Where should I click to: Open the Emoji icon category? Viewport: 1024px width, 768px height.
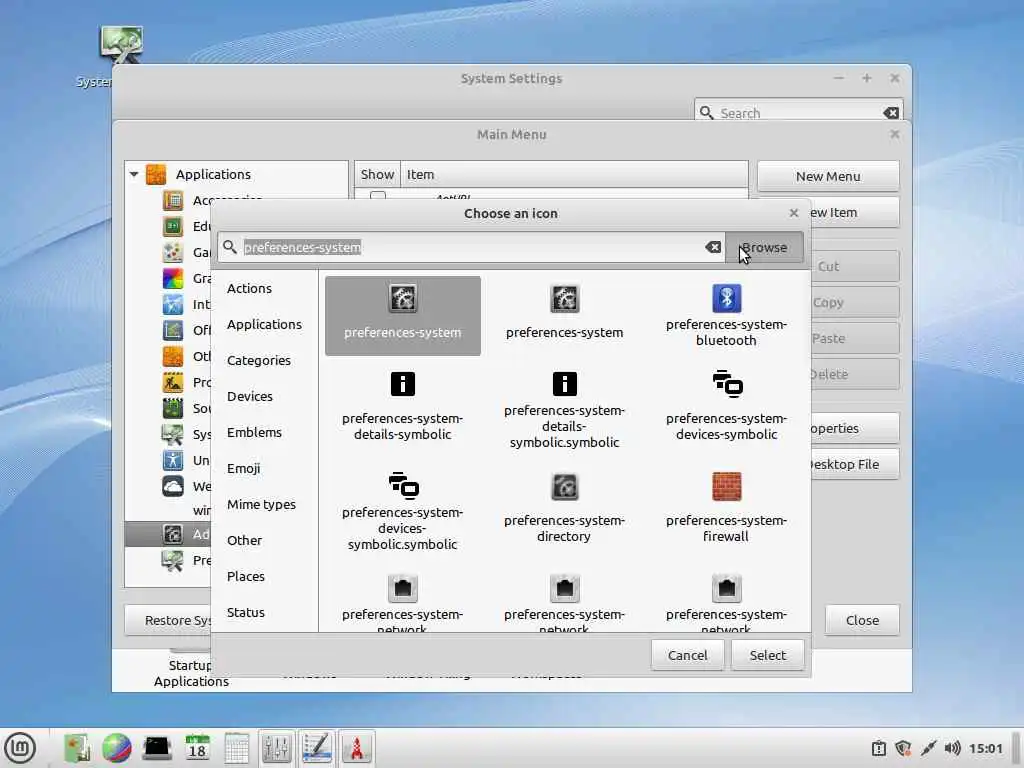(244, 468)
